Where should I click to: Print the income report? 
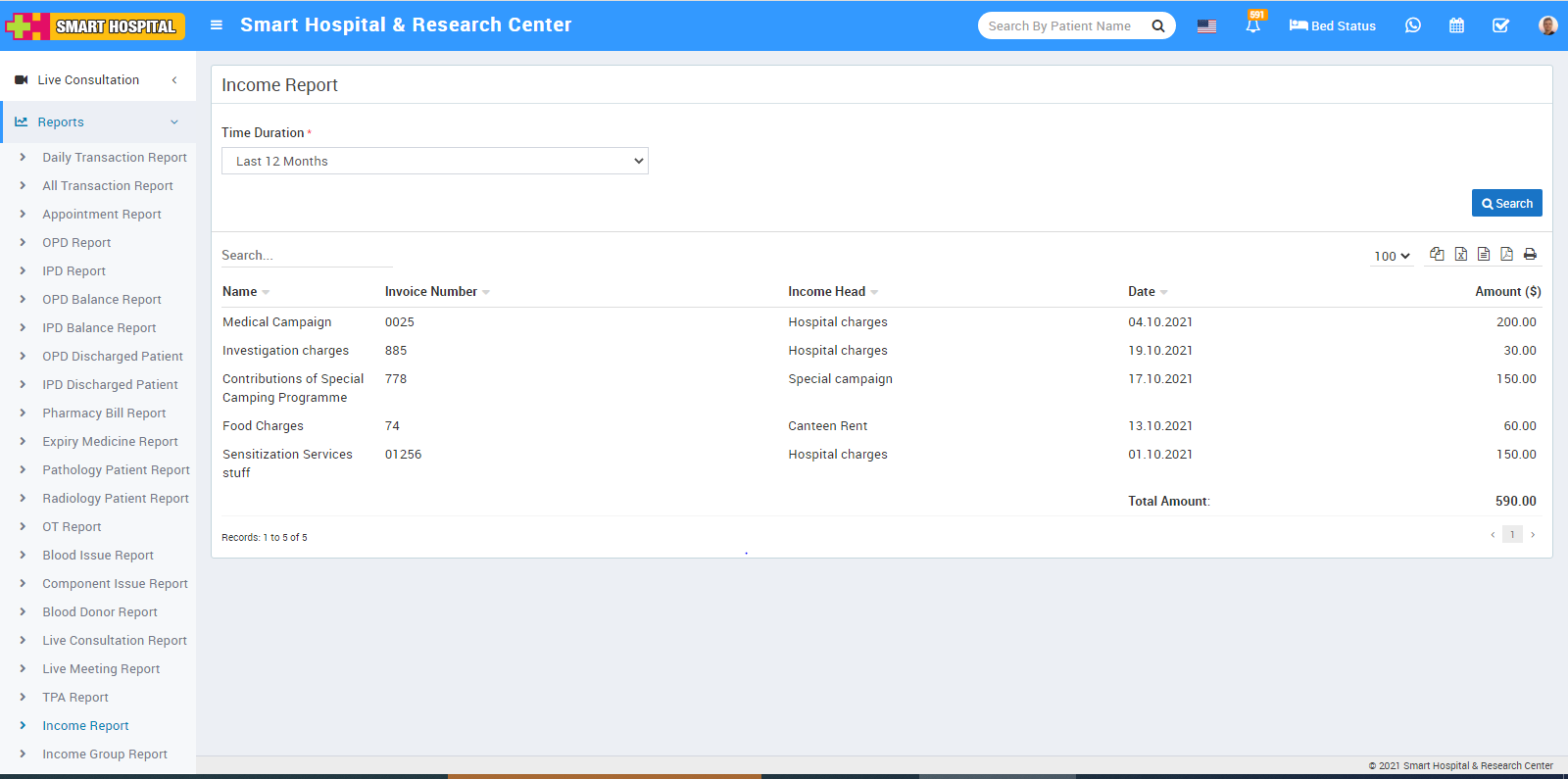pyautogui.click(x=1530, y=254)
